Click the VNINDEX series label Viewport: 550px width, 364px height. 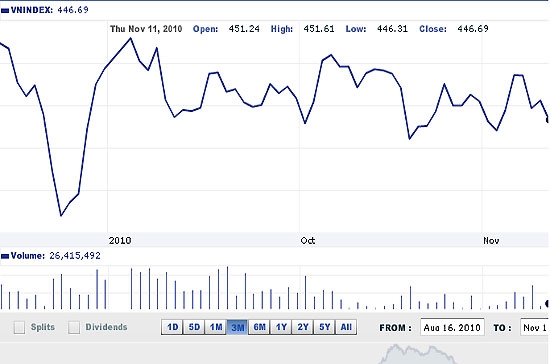pos(32,10)
